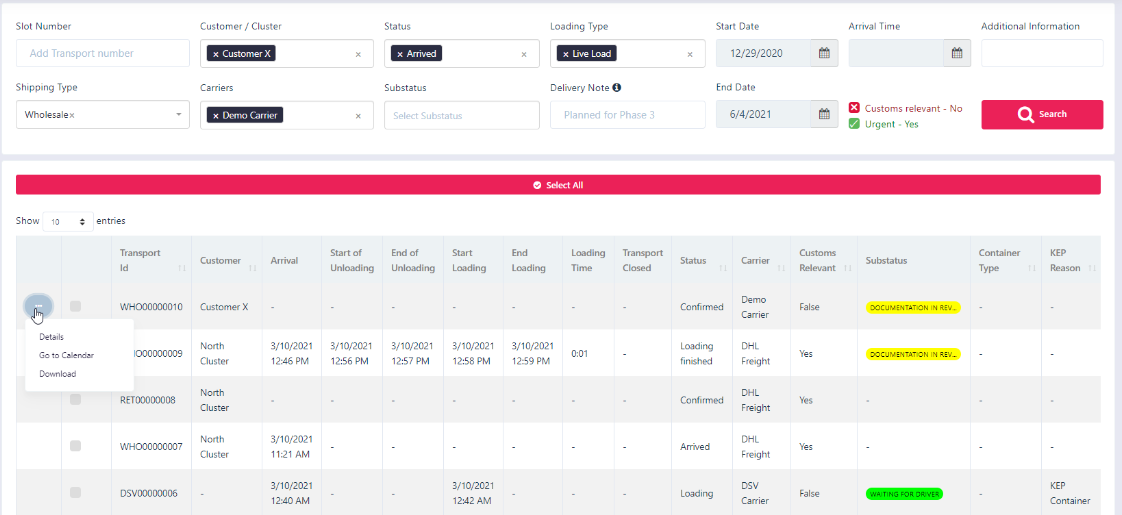
Task: Click the red Search button
Action: click(x=1042, y=114)
